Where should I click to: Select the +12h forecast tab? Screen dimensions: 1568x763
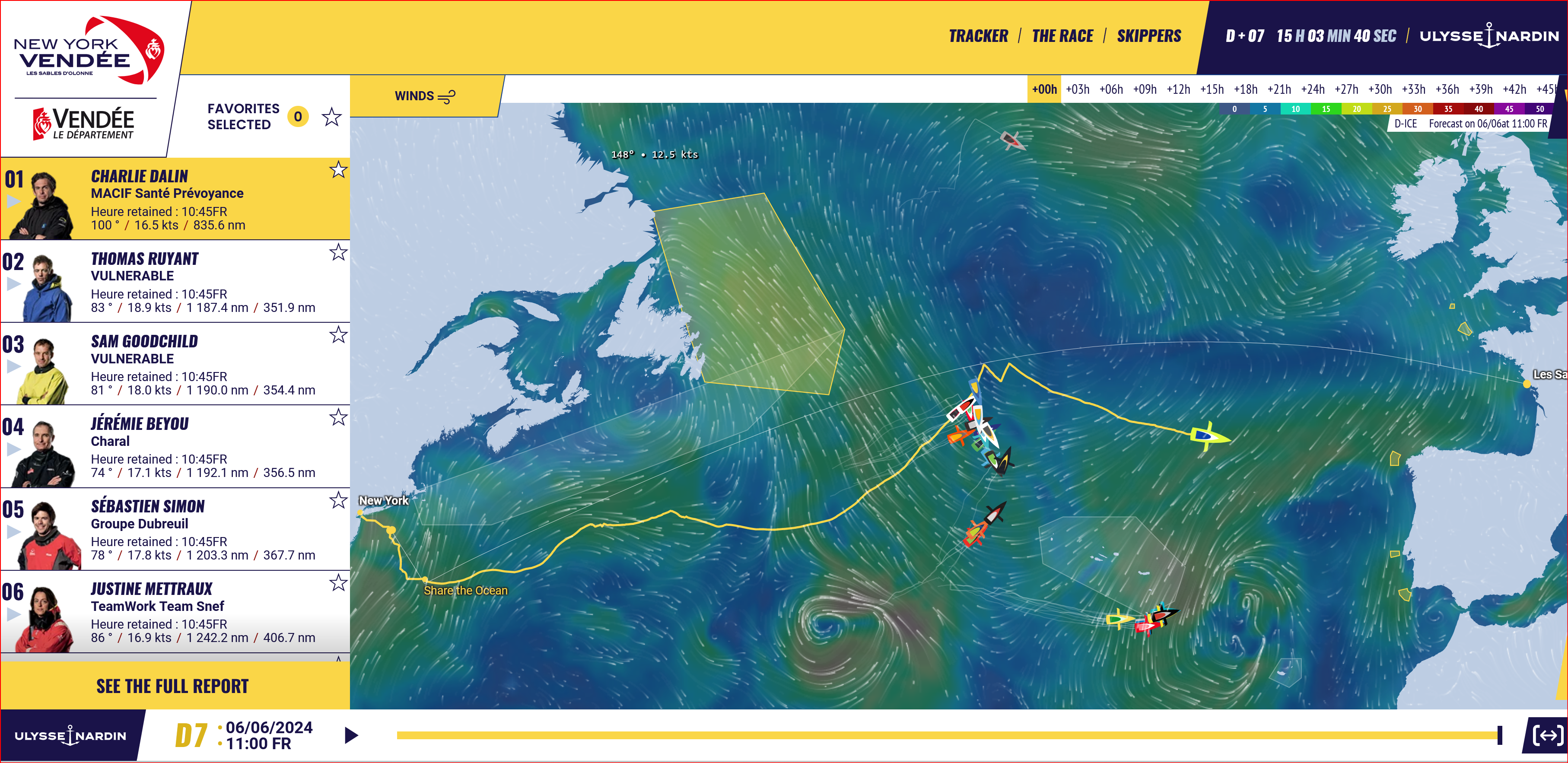pos(1178,89)
